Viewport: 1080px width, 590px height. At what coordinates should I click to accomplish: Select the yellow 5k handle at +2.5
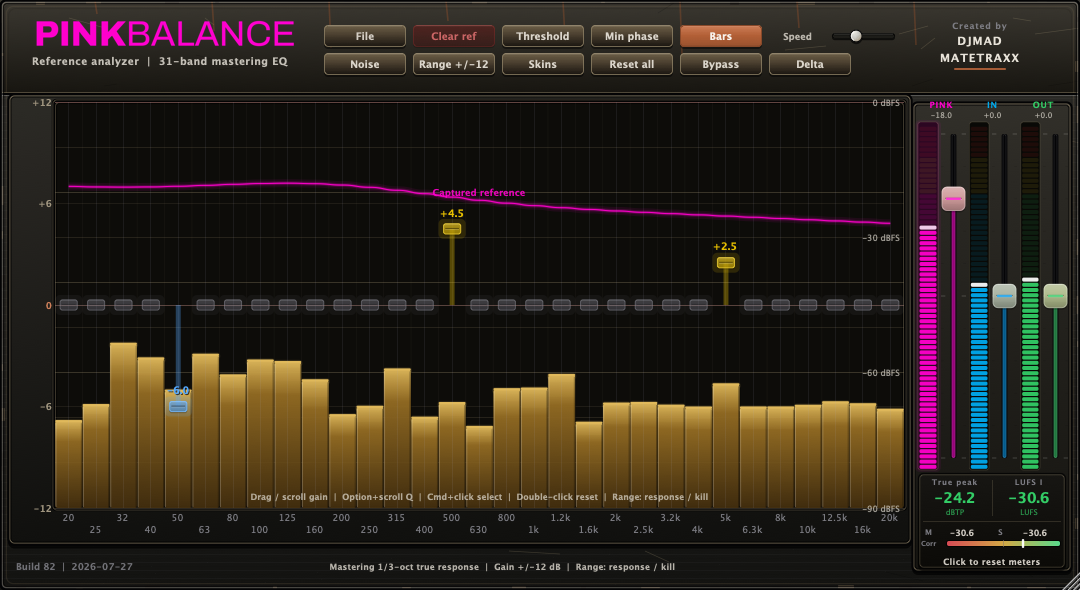click(x=726, y=262)
